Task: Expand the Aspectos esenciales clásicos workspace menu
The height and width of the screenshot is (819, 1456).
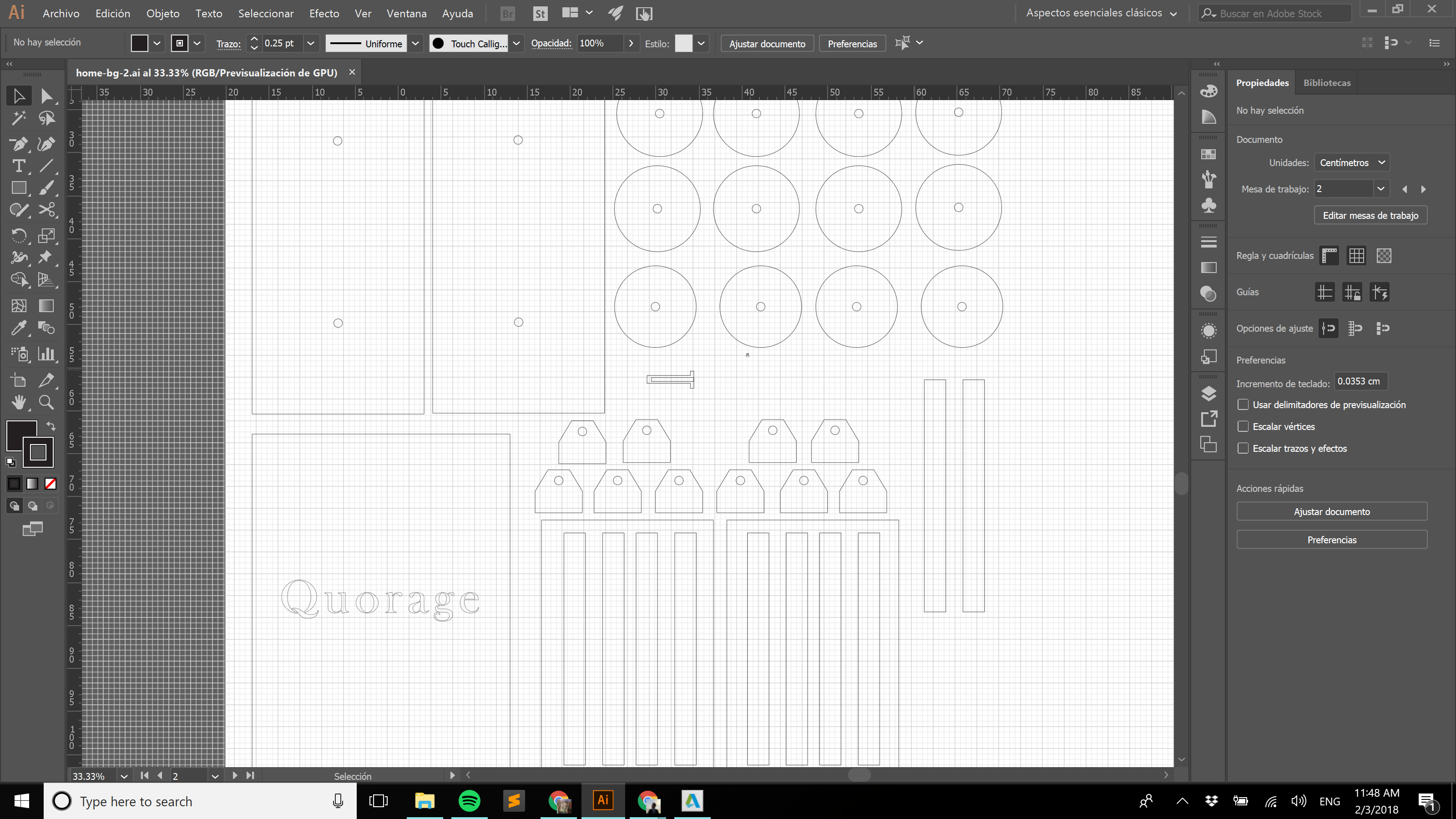Action: tap(1101, 13)
